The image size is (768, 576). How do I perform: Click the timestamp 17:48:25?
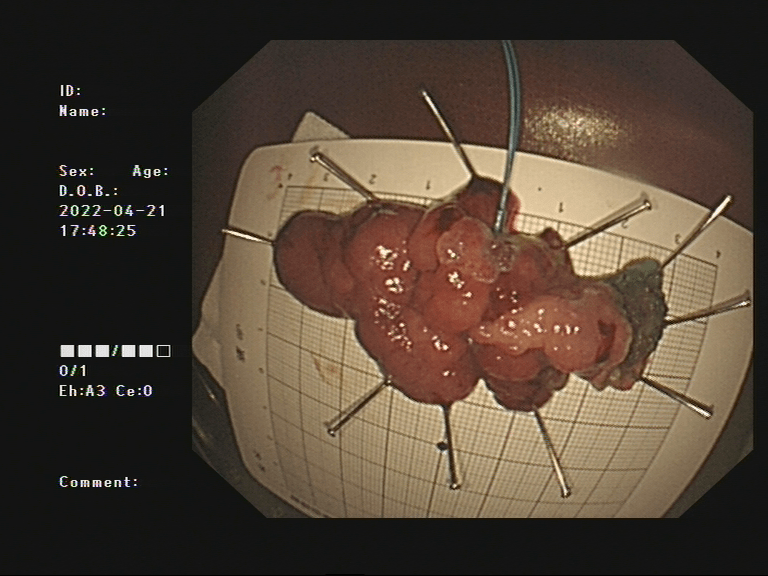click(98, 231)
